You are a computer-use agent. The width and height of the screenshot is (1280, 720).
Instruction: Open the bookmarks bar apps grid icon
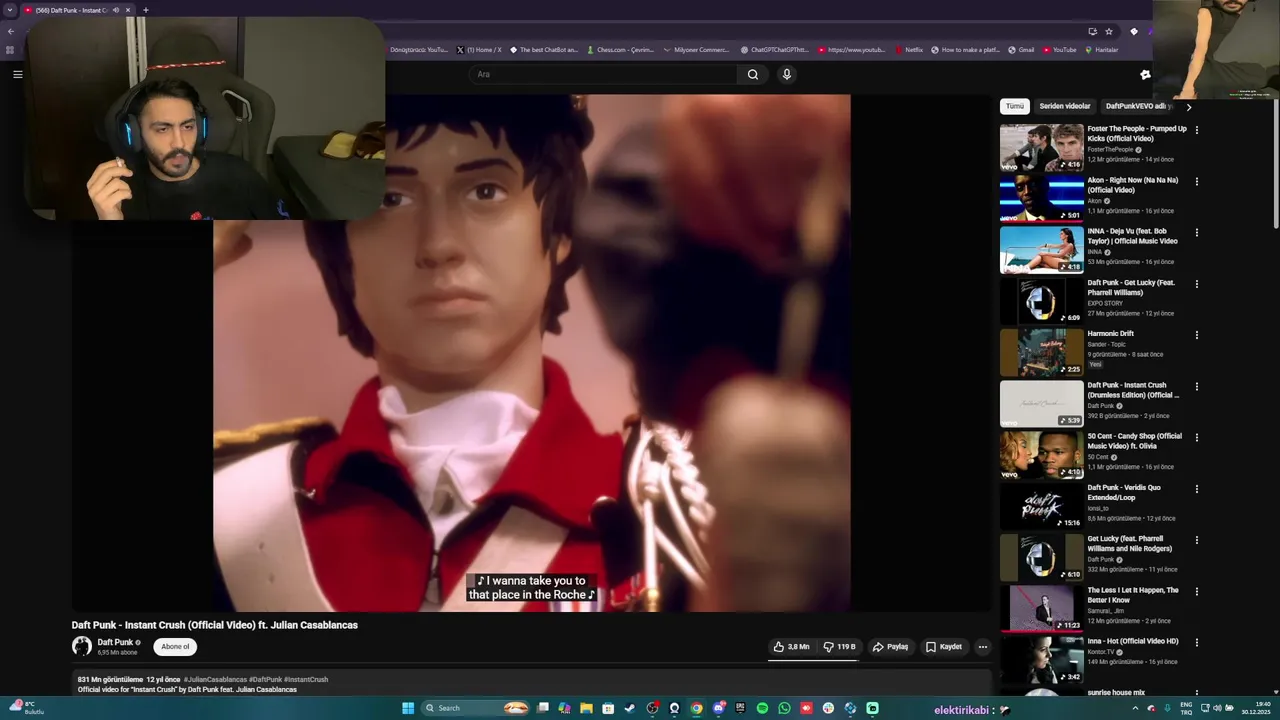(x=10, y=50)
